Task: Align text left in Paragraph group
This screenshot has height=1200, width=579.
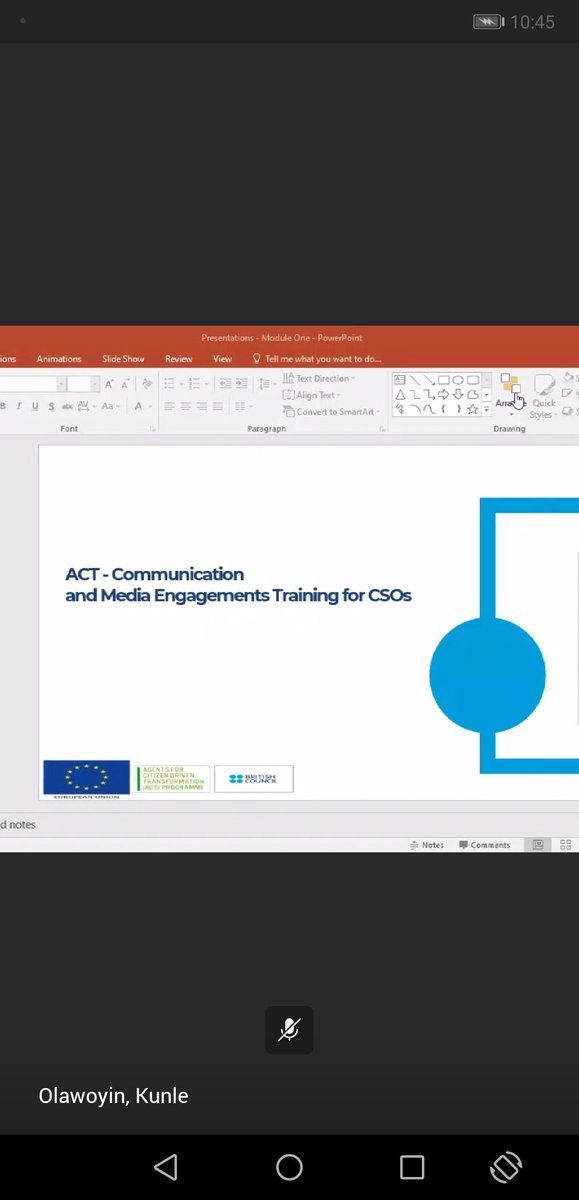Action: (x=170, y=406)
